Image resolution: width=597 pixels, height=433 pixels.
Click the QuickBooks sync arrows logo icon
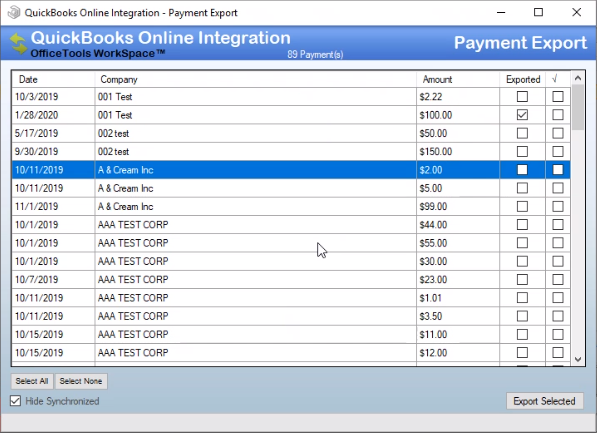tap(18, 43)
